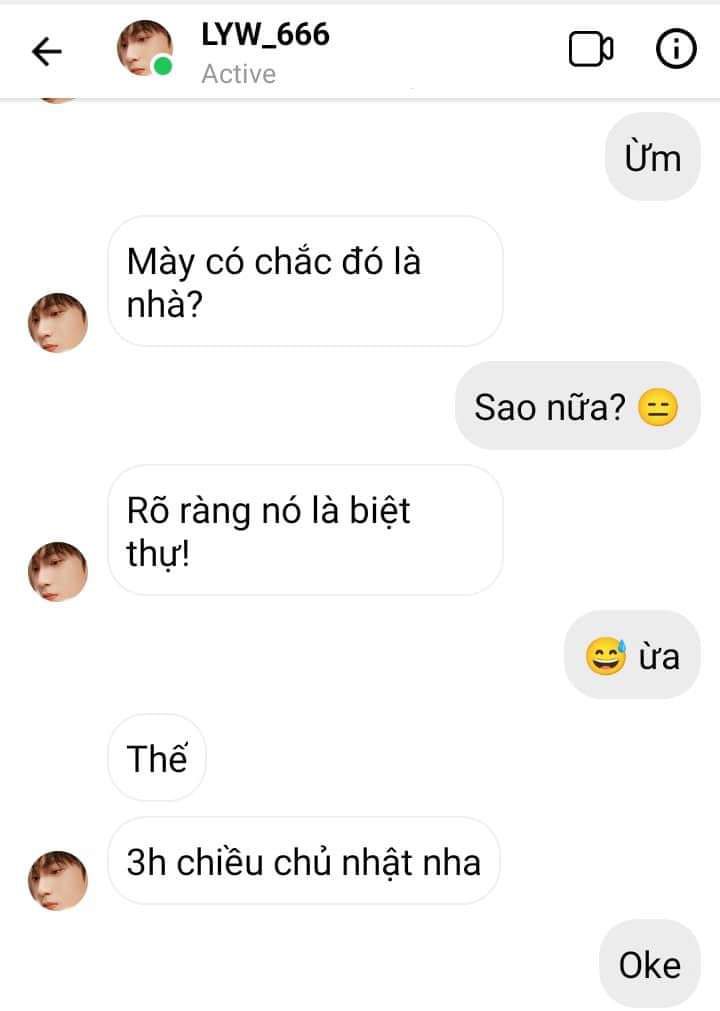Open the conversation info icon

676,49
